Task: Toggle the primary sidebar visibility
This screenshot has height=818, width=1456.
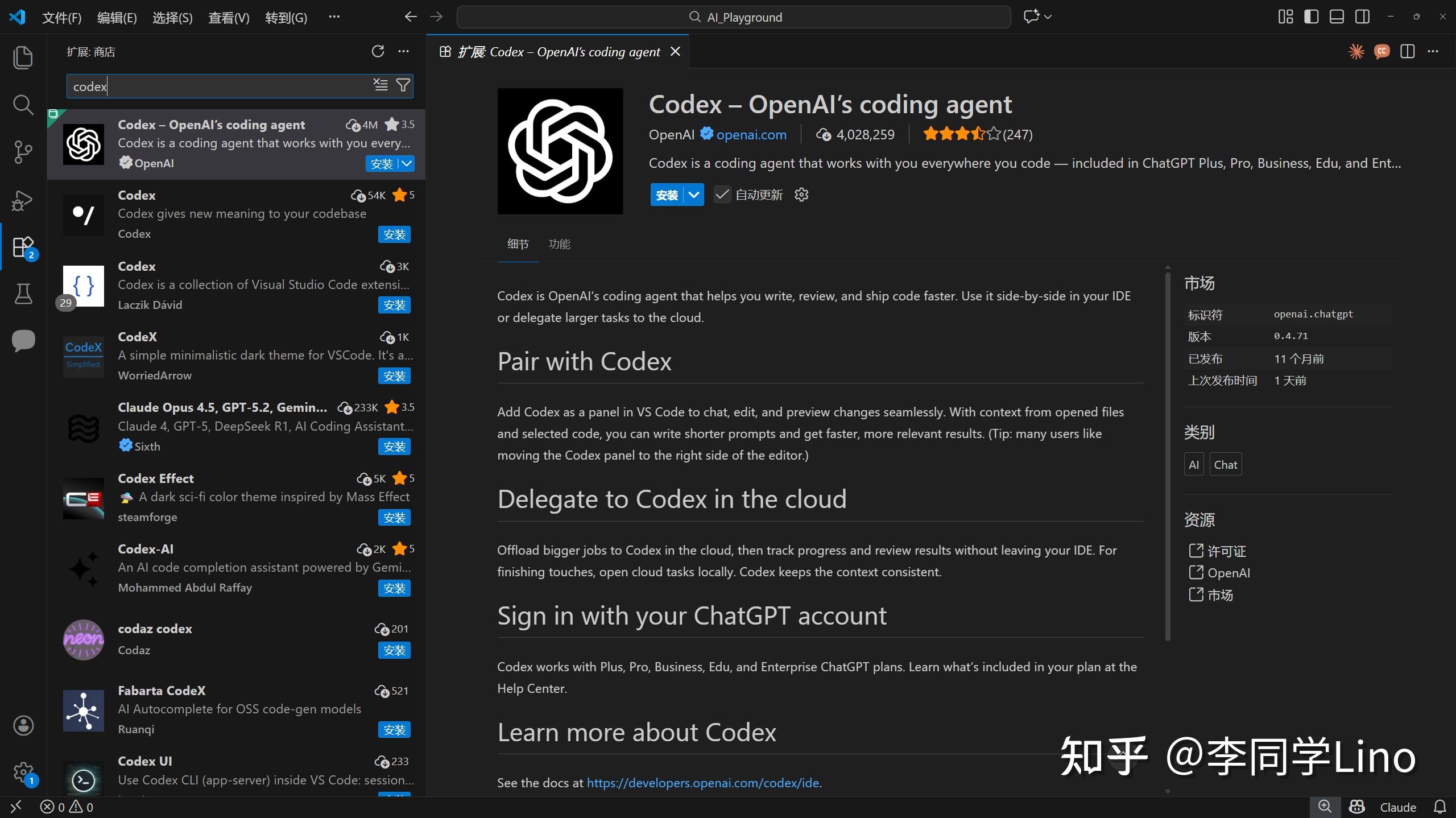Action: point(1311,17)
